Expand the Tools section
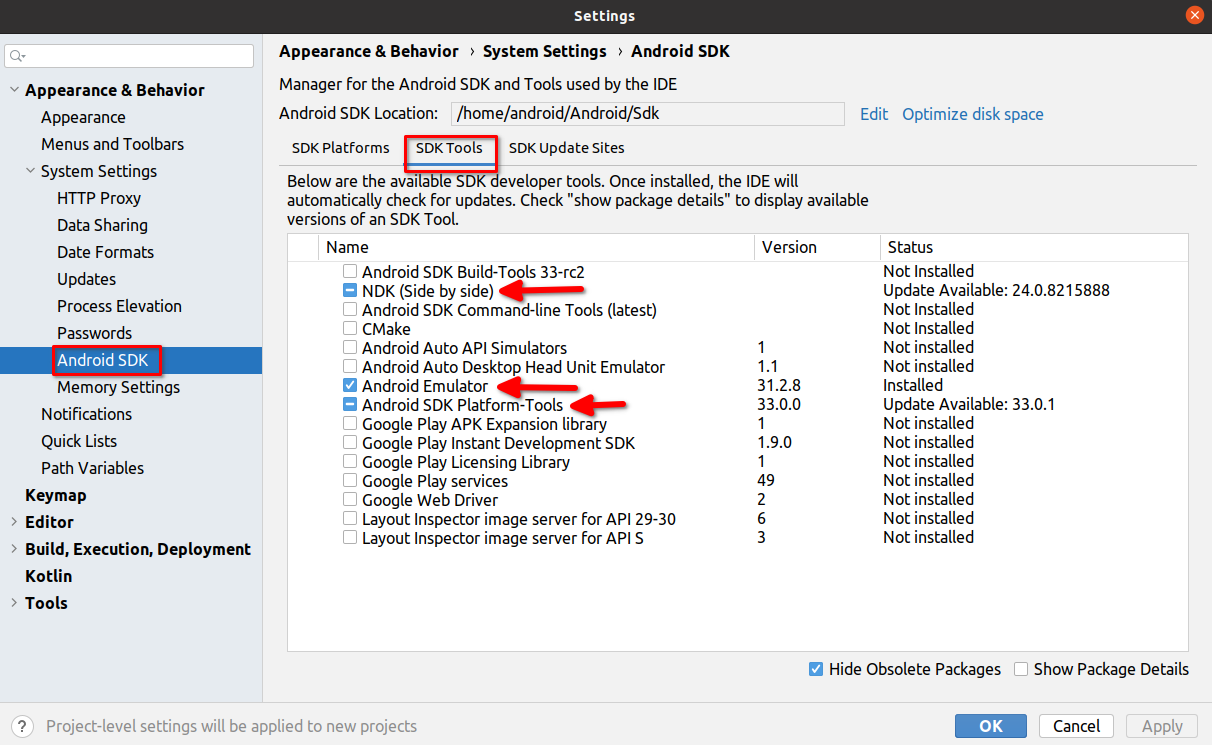The width and height of the screenshot is (1212, 745). pos(14,603)
